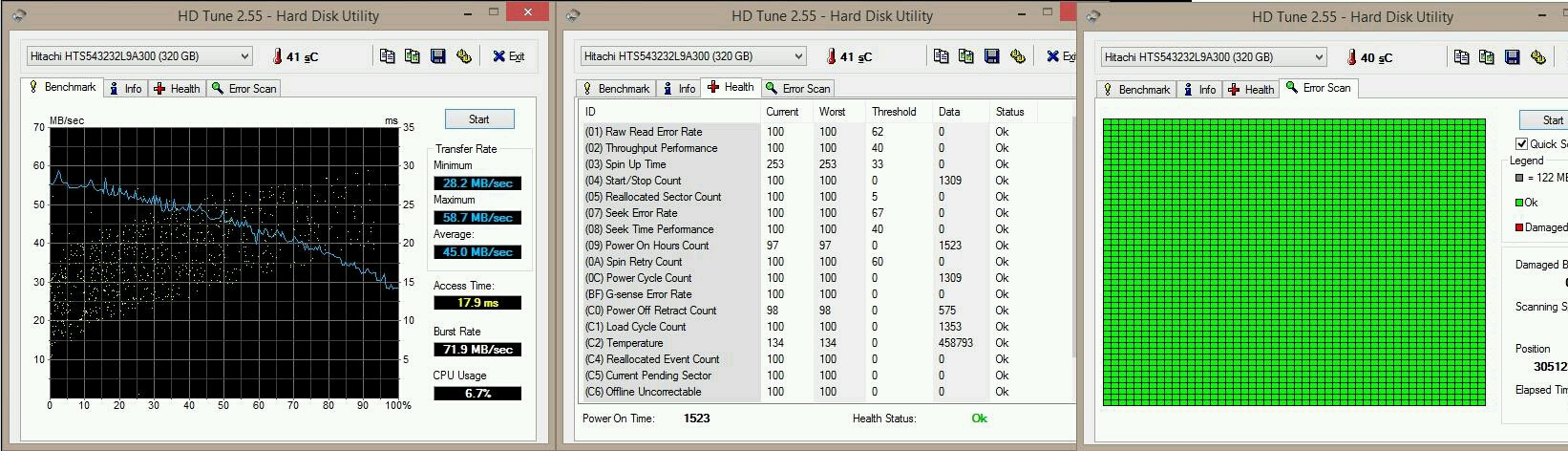Select the Reallocated Sector Count row
The image size is (1568, 451).
click(664, 197)
